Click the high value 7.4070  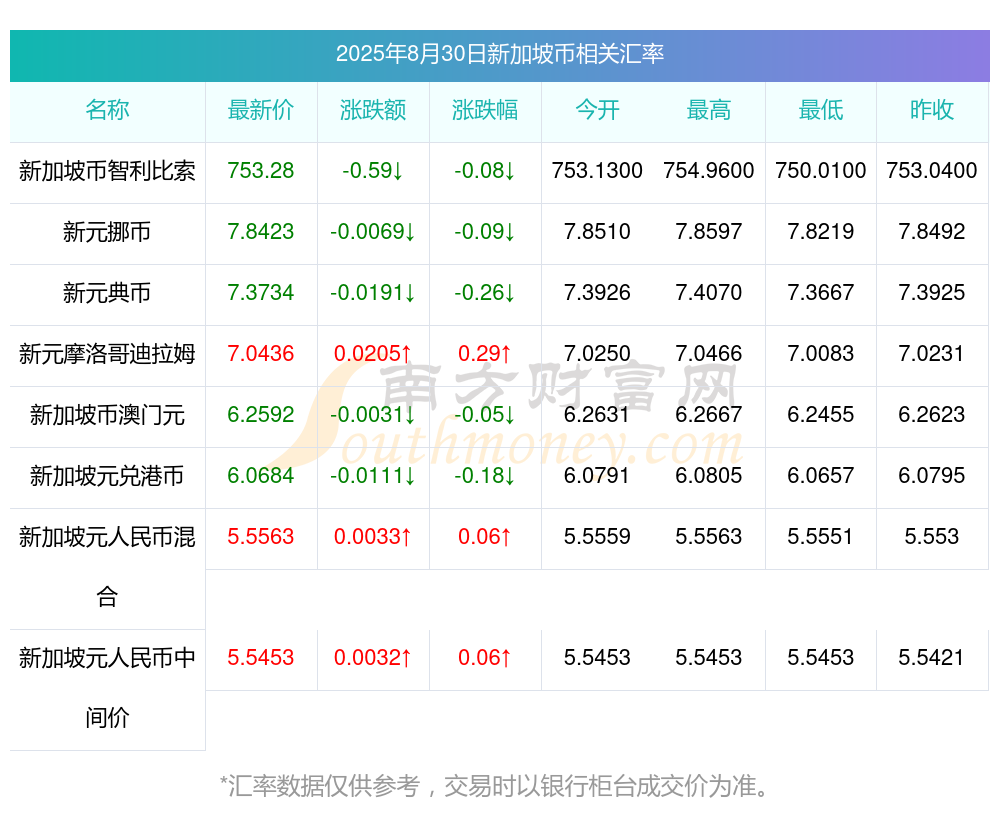(x=709, y=293)
